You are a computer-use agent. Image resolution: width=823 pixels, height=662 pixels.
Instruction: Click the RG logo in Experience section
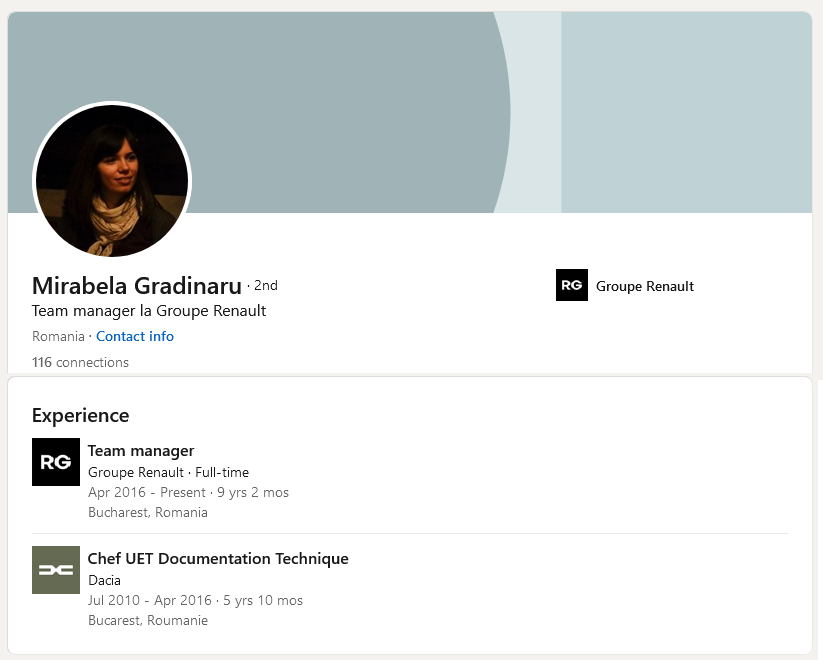coord(56,462)
